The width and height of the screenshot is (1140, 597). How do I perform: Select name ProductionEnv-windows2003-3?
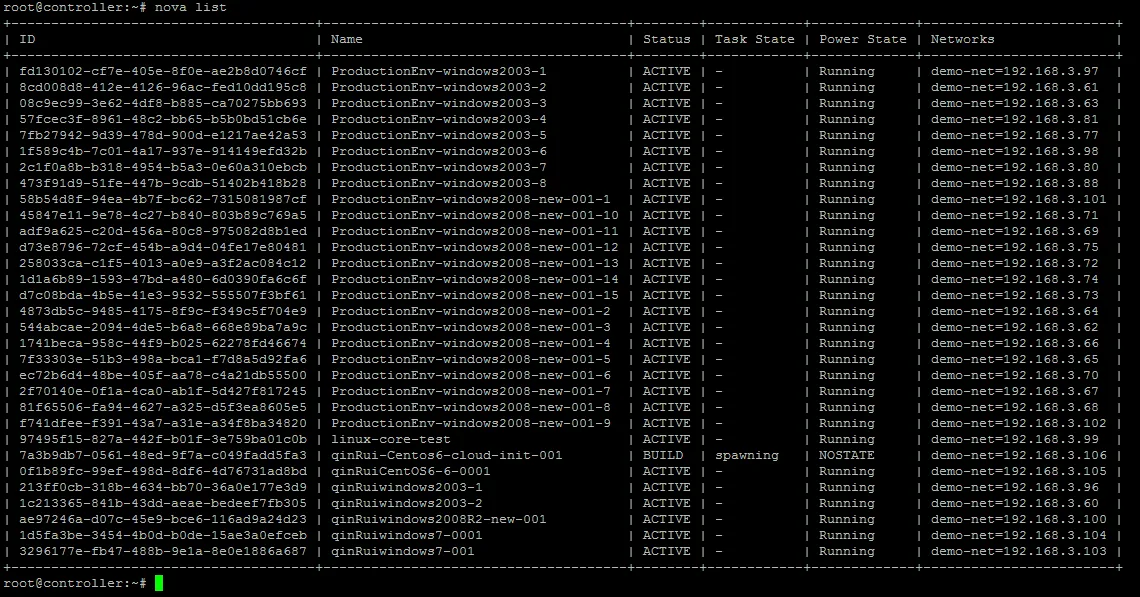click(x=438, y=103)
